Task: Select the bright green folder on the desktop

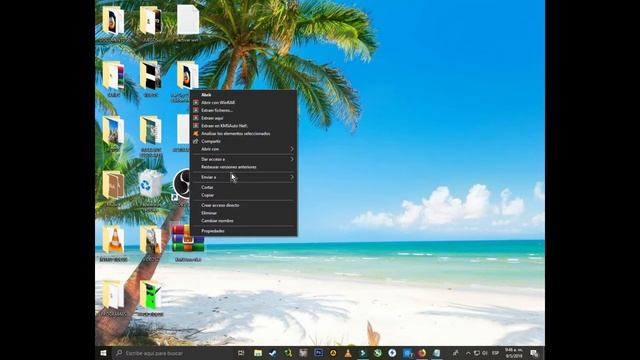Action: pyautogui.click(x=150, y=294)
